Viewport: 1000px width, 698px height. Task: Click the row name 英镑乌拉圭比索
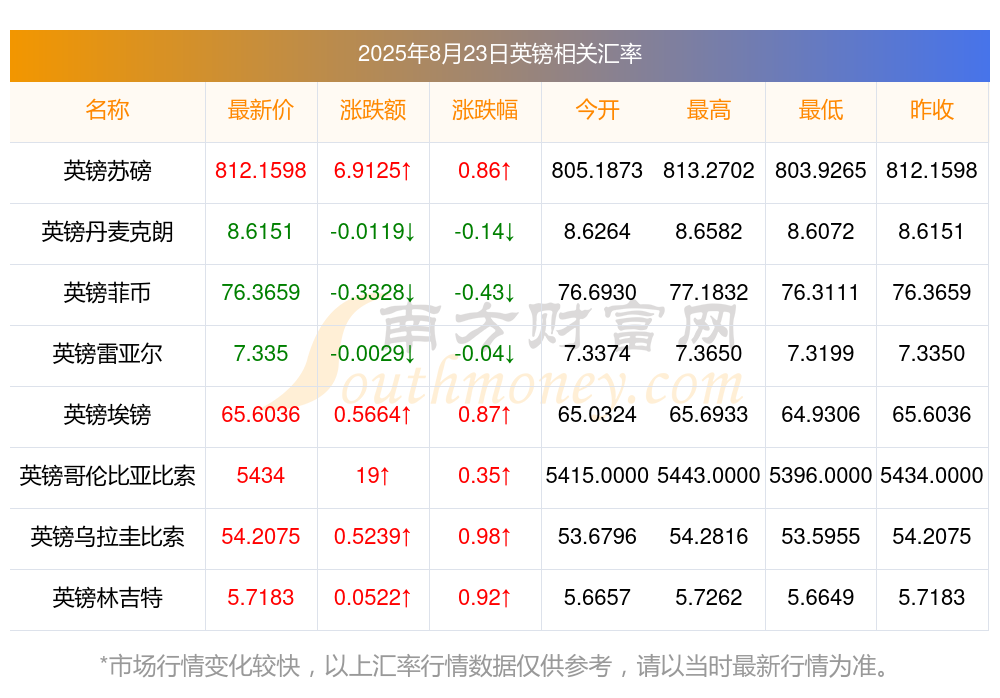coord(107,537)
